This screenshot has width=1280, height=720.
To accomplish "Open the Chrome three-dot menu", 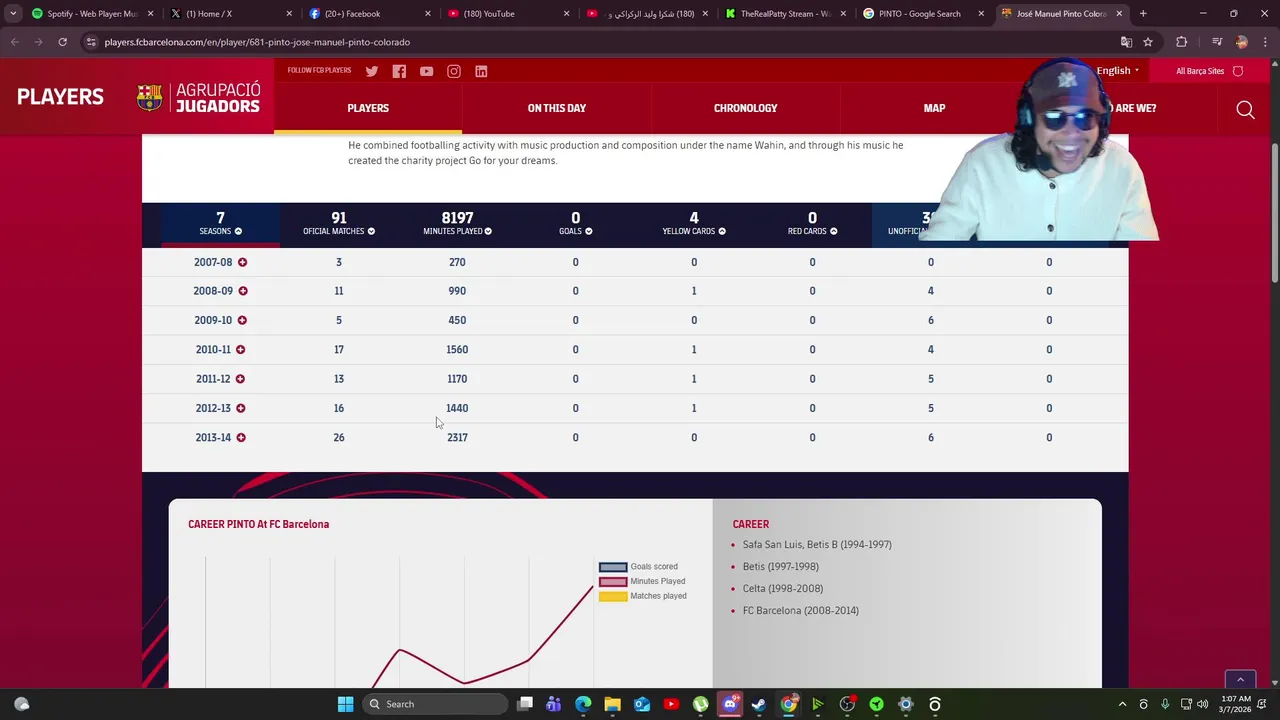I will pyautogui.click(x=1265, y=42).
